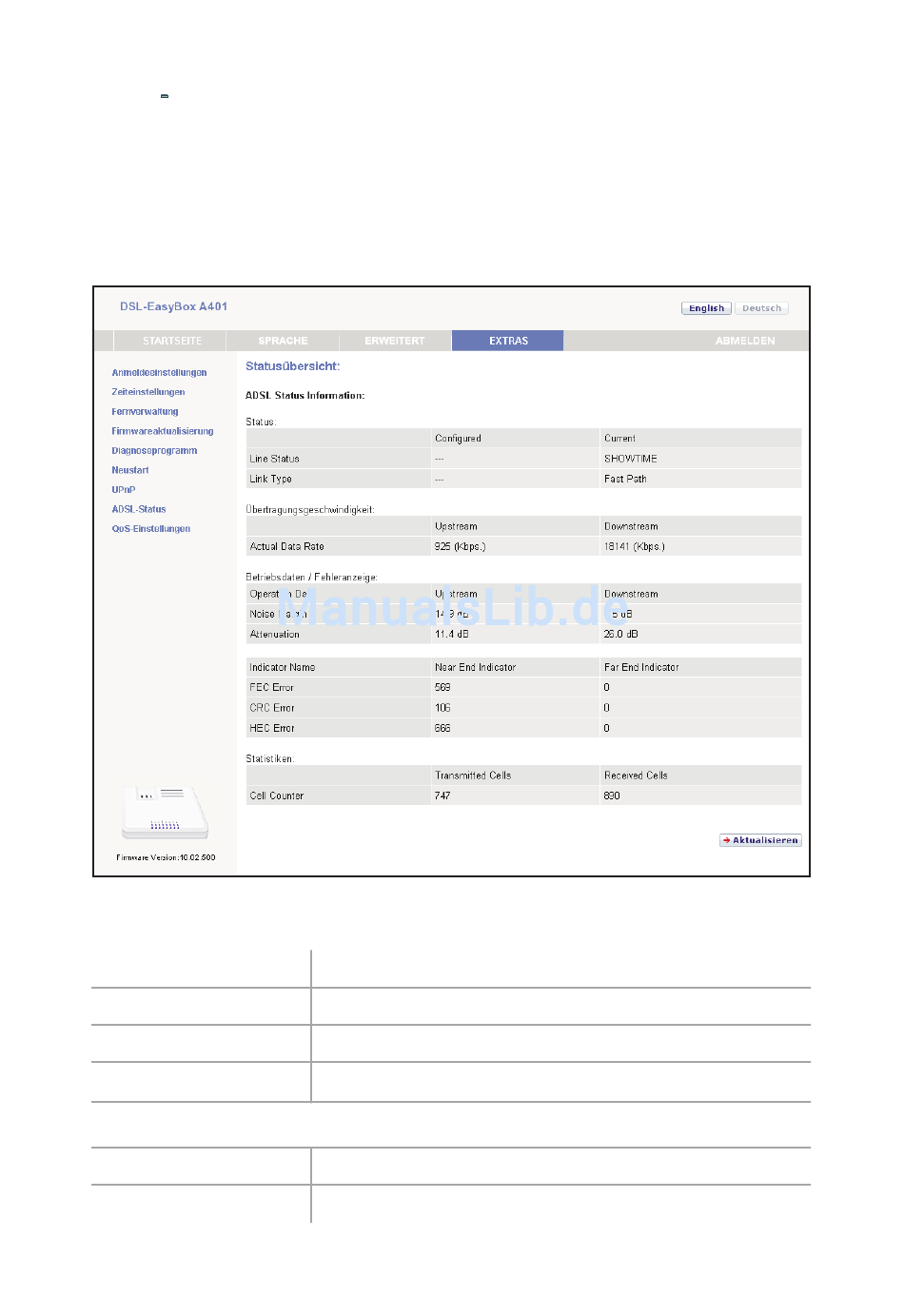Click the Link Type row label
Image resolution: width=904 pixels, height=1316 pixels.
[270, 479]
